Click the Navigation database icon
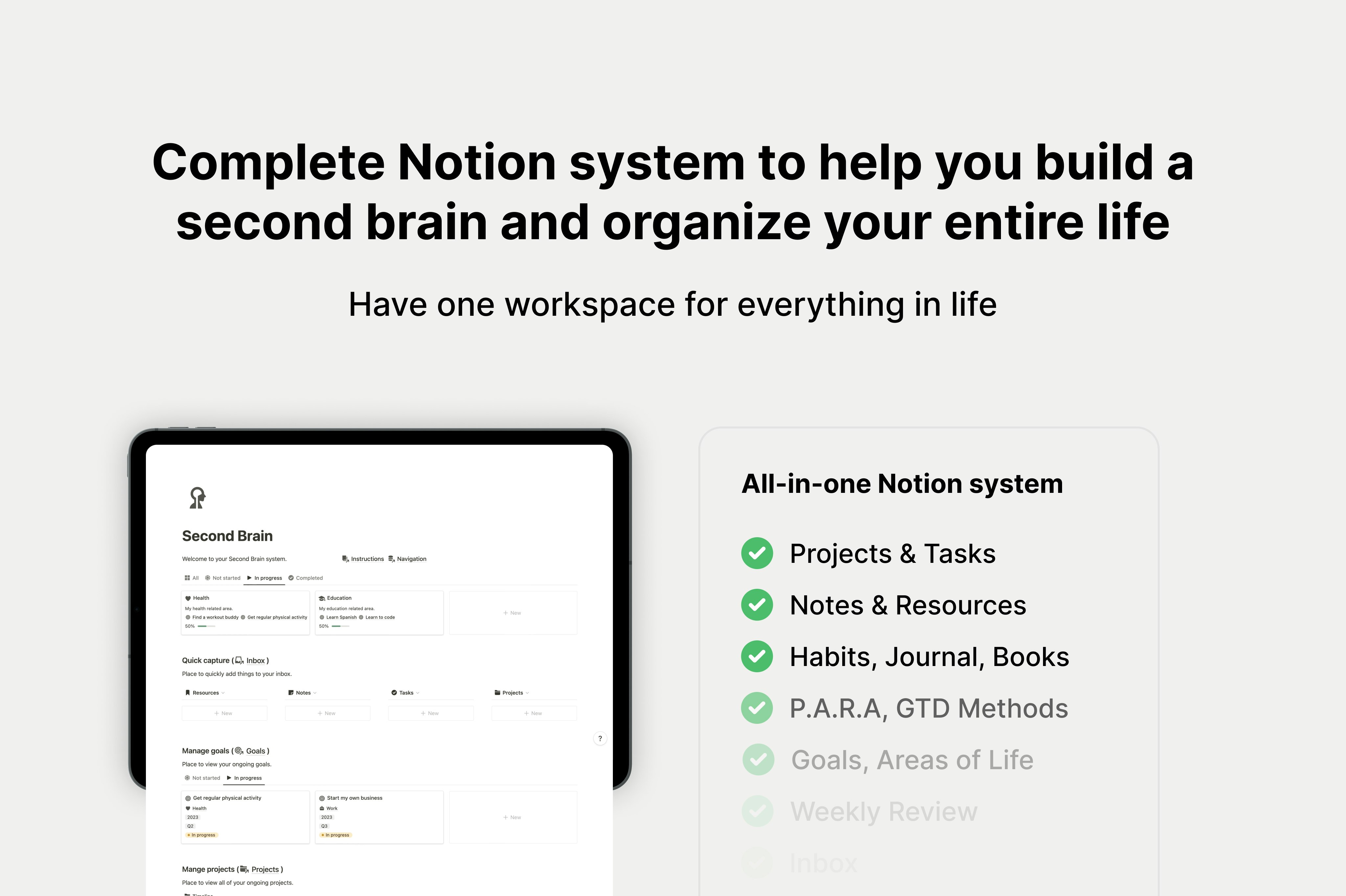Viewport: 1346px width, 896px height. tap(391, 559)
